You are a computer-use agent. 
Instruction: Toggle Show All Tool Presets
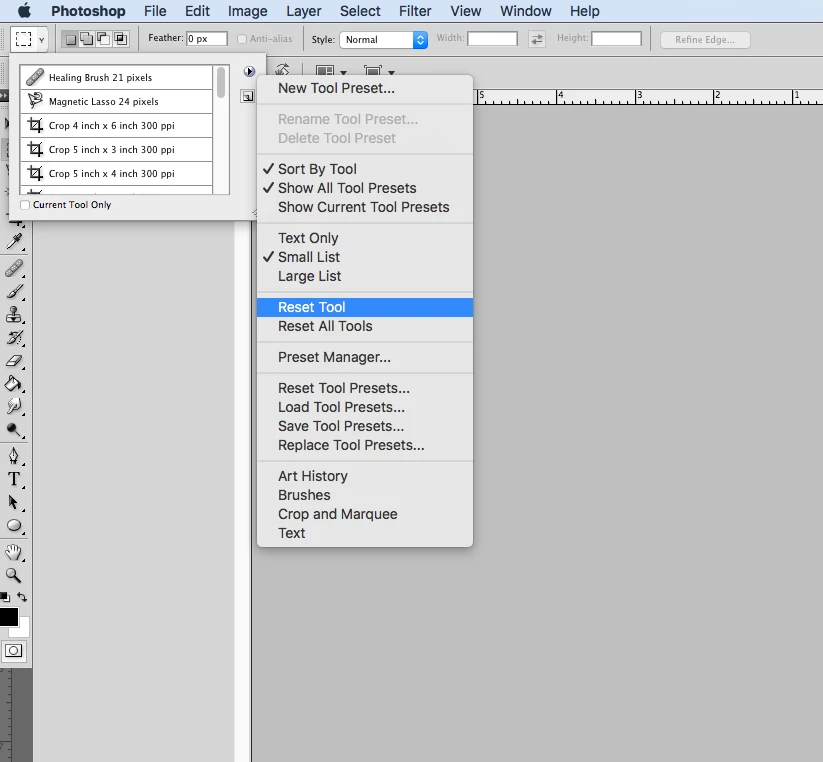[365, 188]
